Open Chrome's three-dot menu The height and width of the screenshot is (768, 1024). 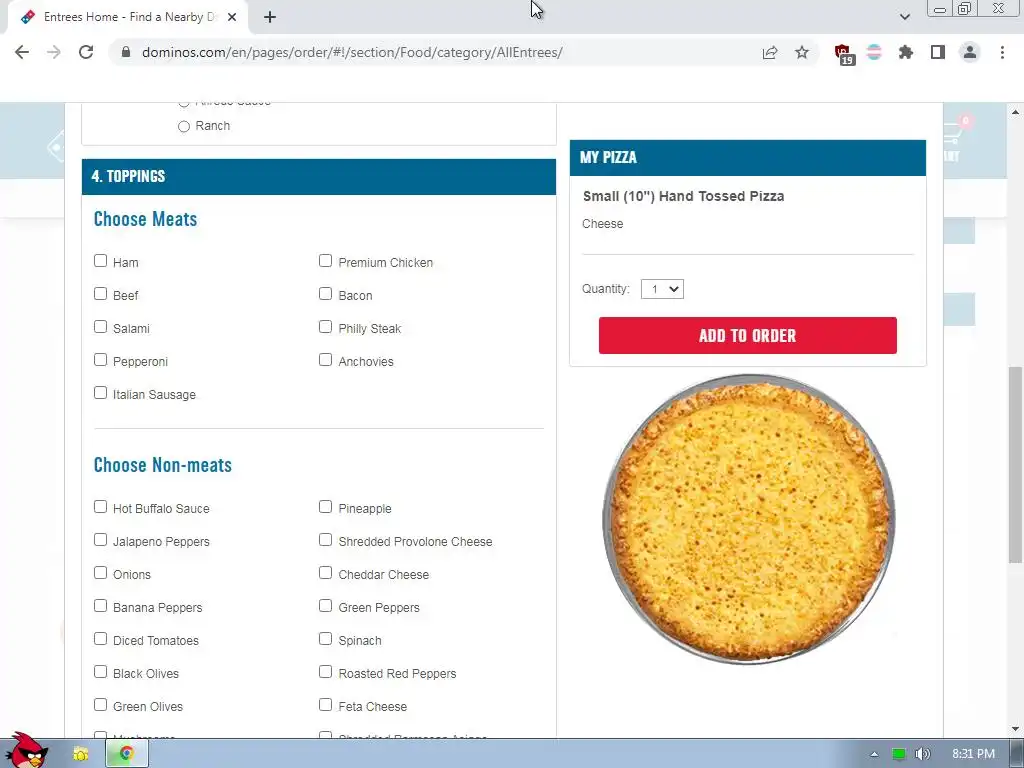[1002, 52]
